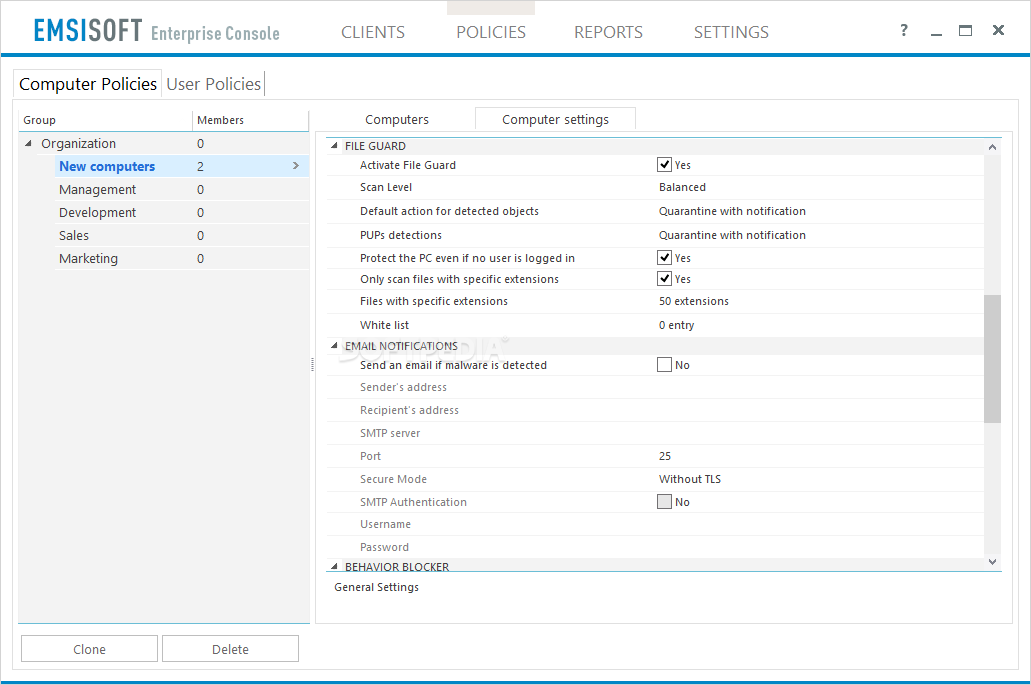Open Scan Level Balanced value
1031x685 pixels.
click(x=682, y=187)
